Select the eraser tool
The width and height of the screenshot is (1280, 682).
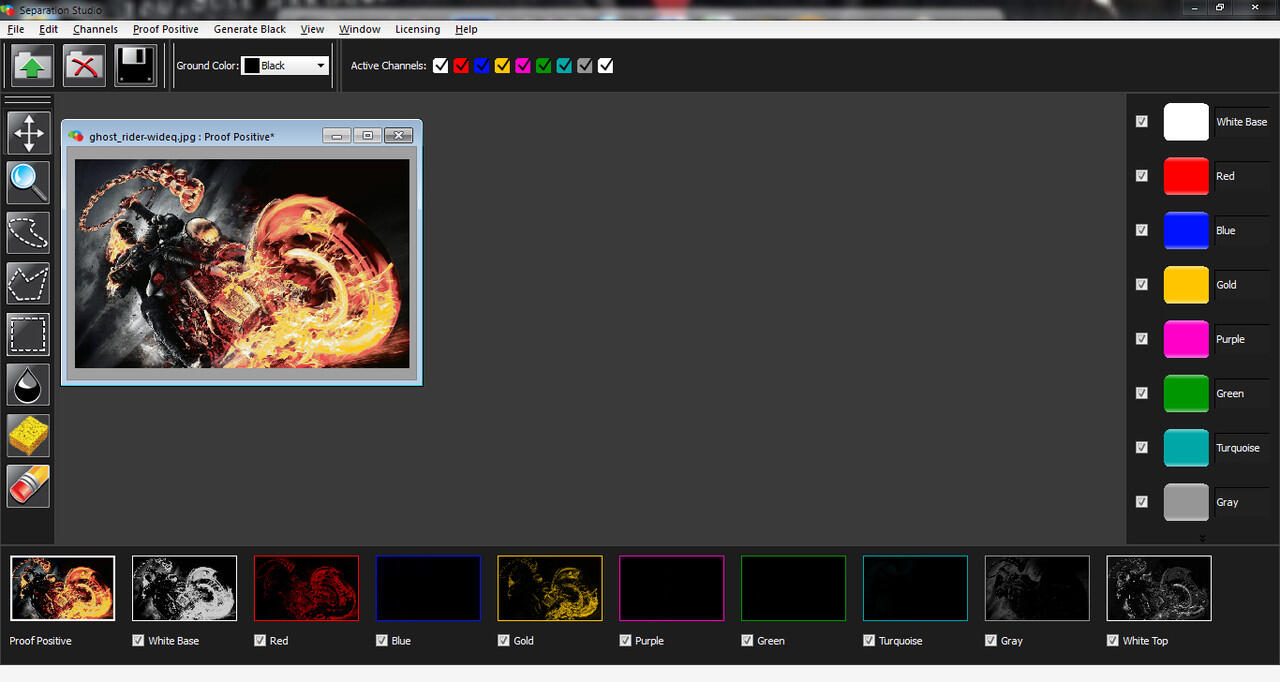click(x=29, y=486)
